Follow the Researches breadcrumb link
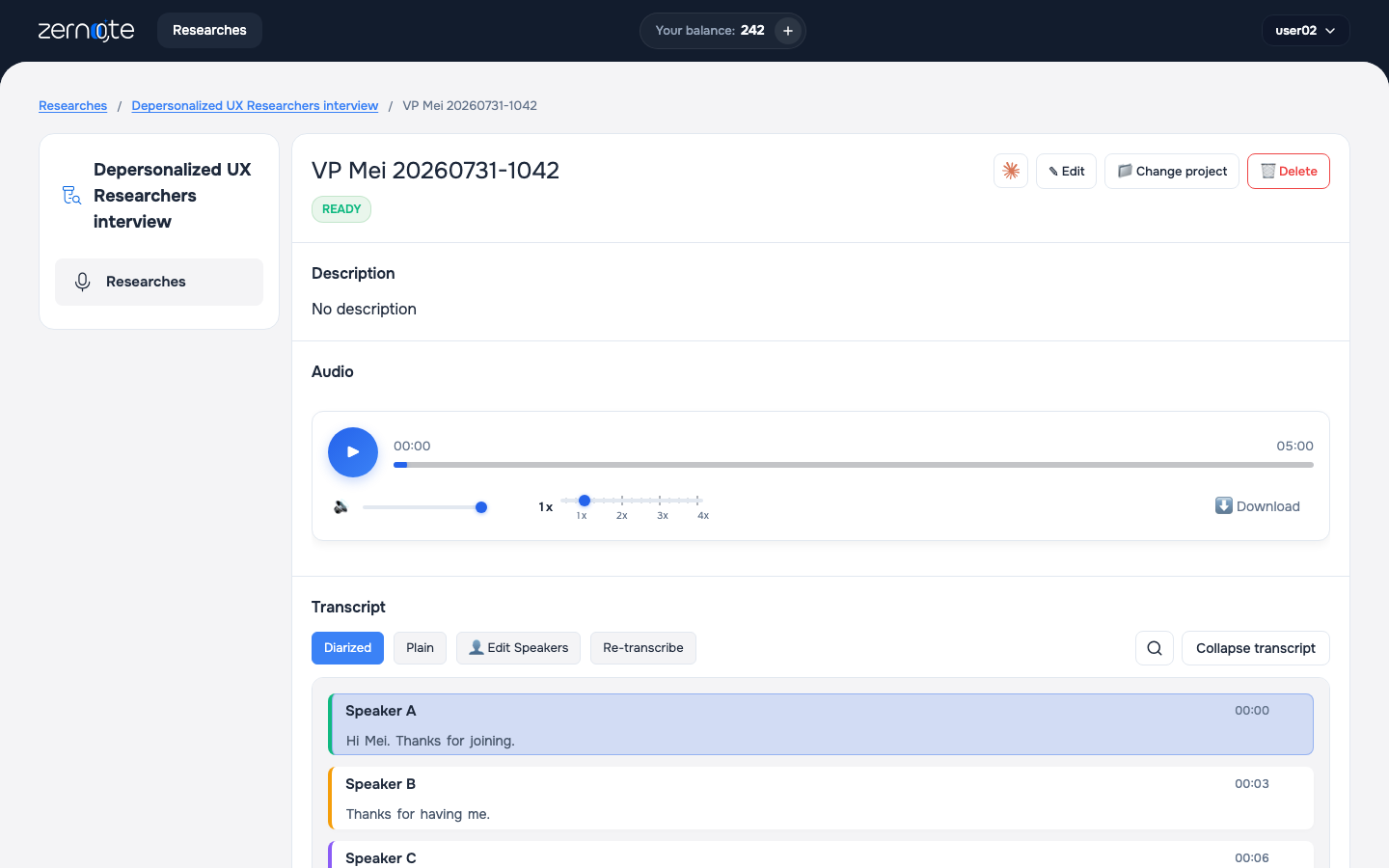The width and height of the screenshot is (1389, 868). tap(72, 106)
